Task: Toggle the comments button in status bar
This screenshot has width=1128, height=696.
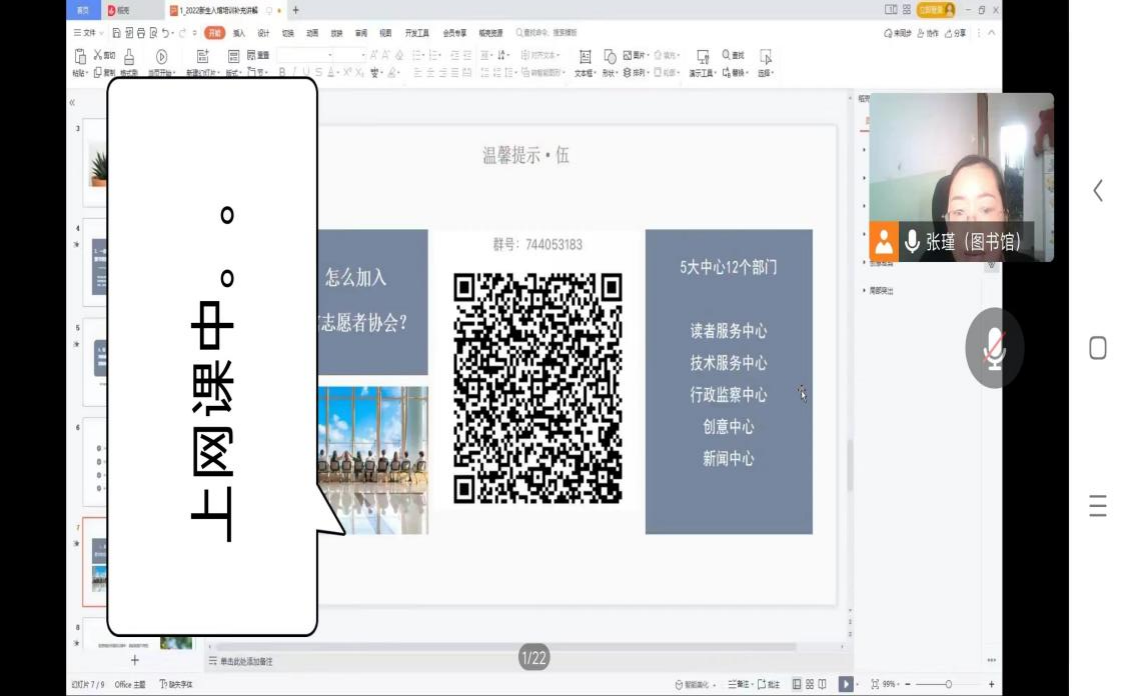Action: [768, 684]
